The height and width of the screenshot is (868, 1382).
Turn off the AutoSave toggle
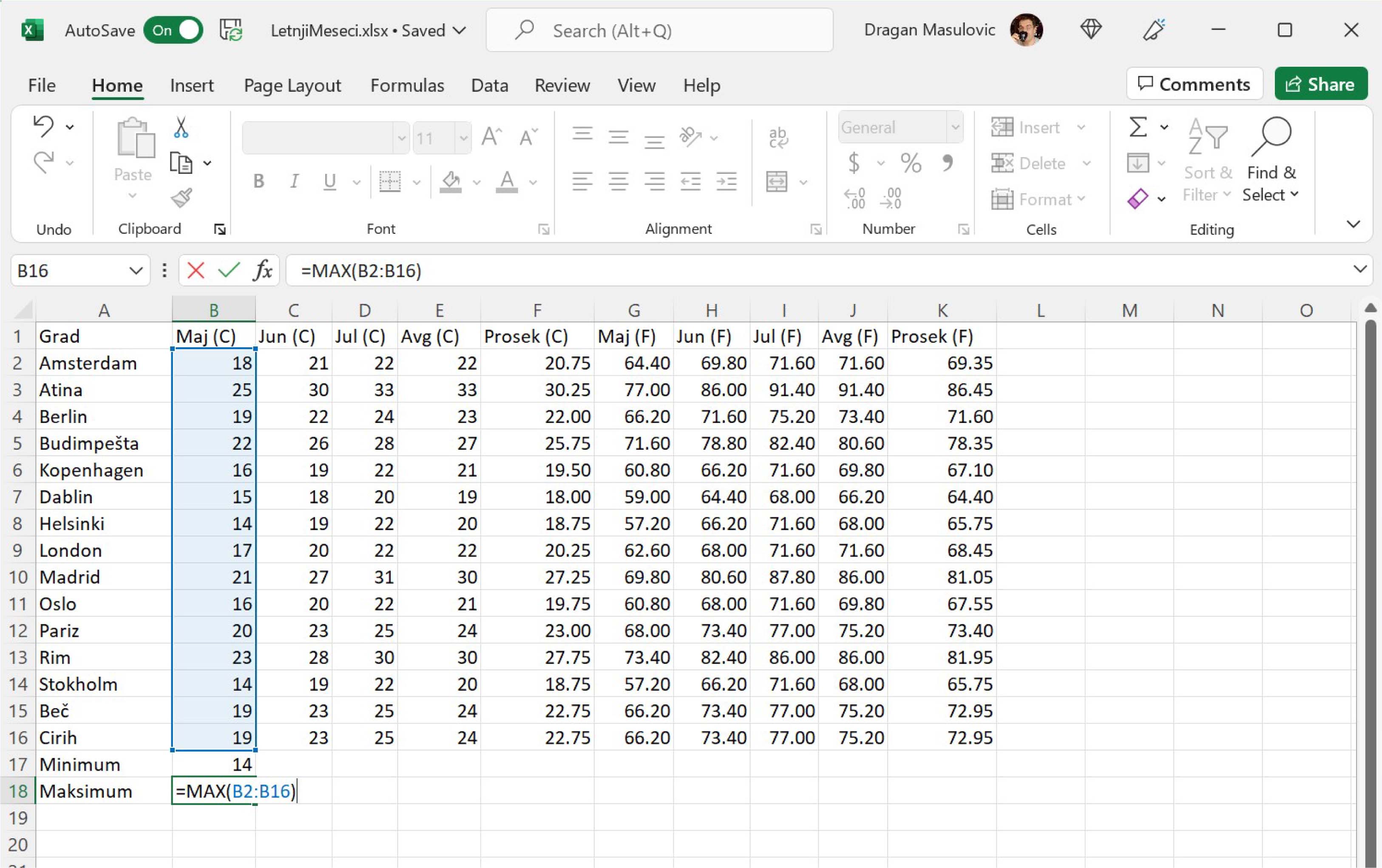[x=173, y=31]
